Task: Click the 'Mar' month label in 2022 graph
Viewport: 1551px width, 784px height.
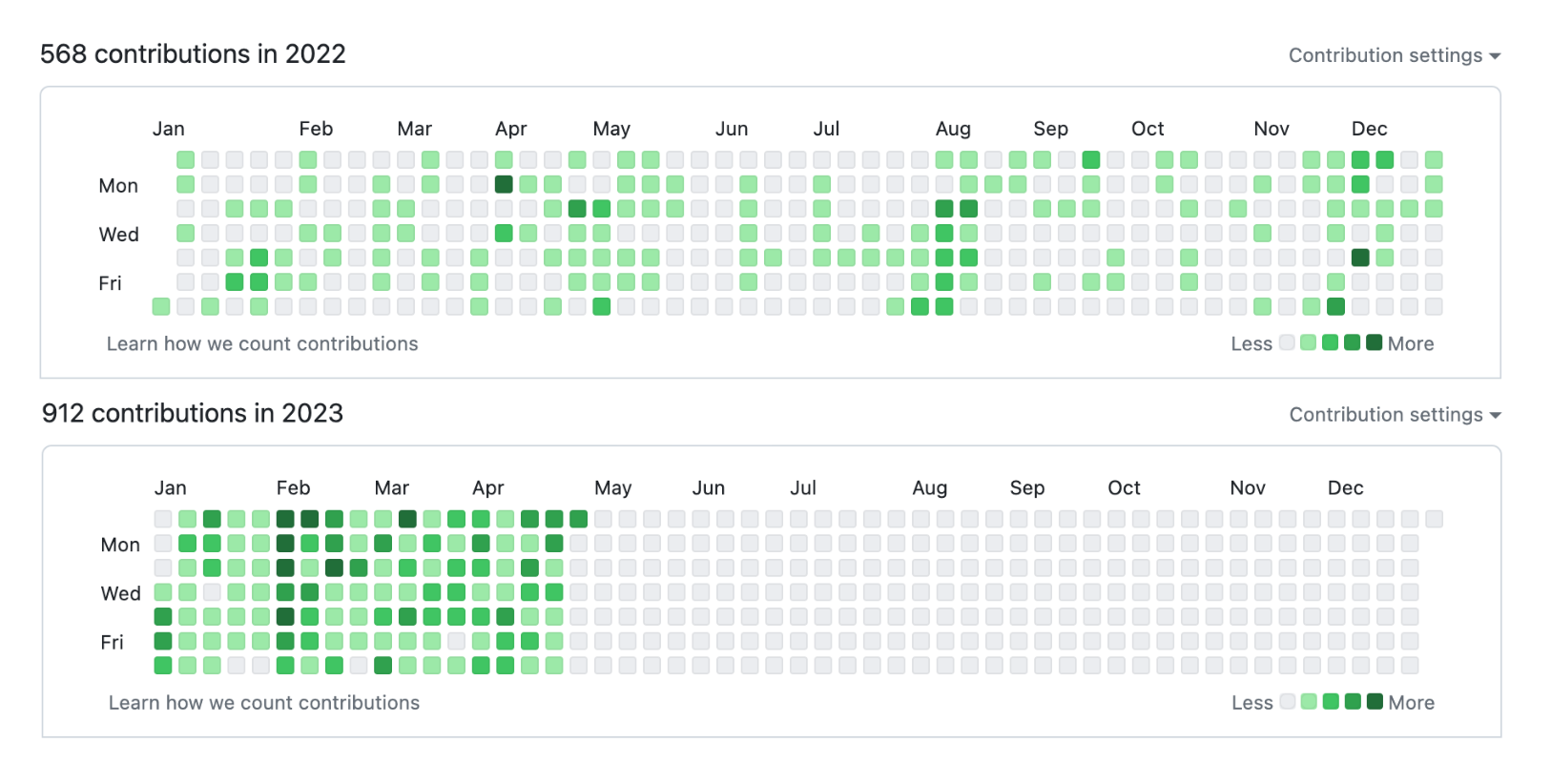Action: [x=415, y=129]
